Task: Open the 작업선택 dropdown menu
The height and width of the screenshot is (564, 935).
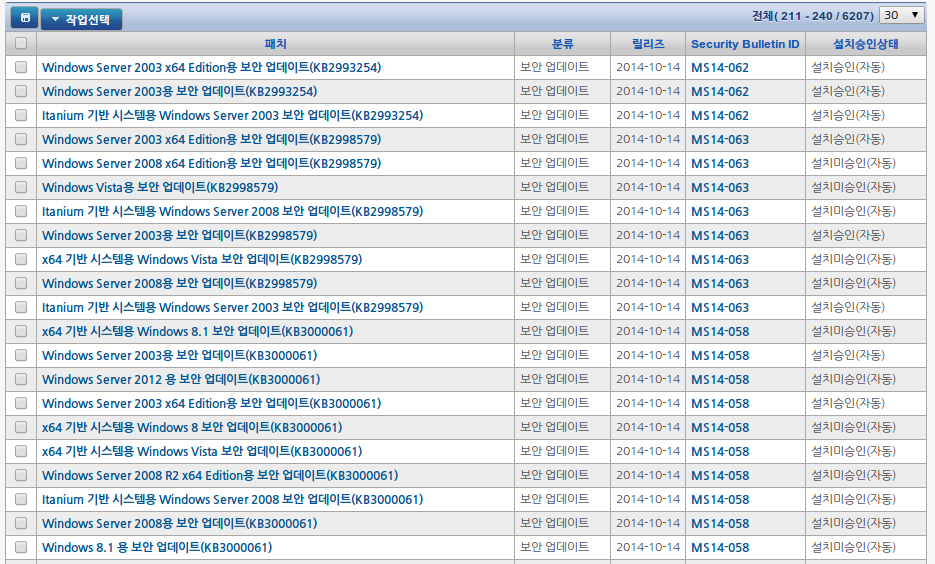Action: point(81,19)
